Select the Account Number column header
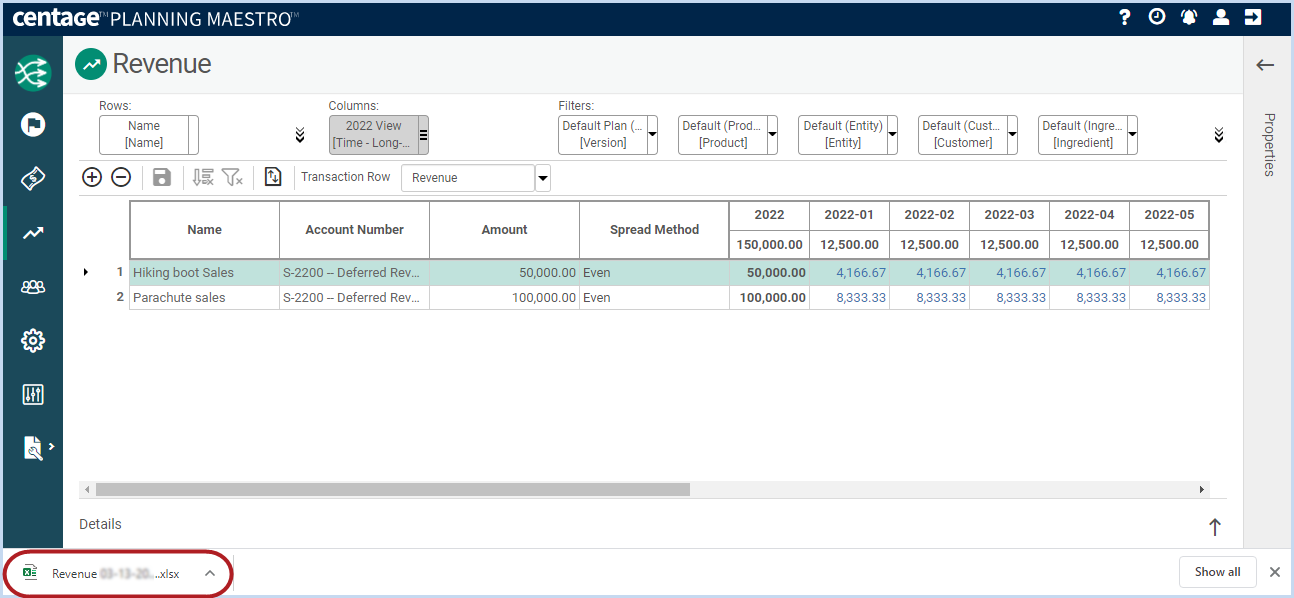Image resolution: width=1294 pixels, height=598 pixels. 355,230
